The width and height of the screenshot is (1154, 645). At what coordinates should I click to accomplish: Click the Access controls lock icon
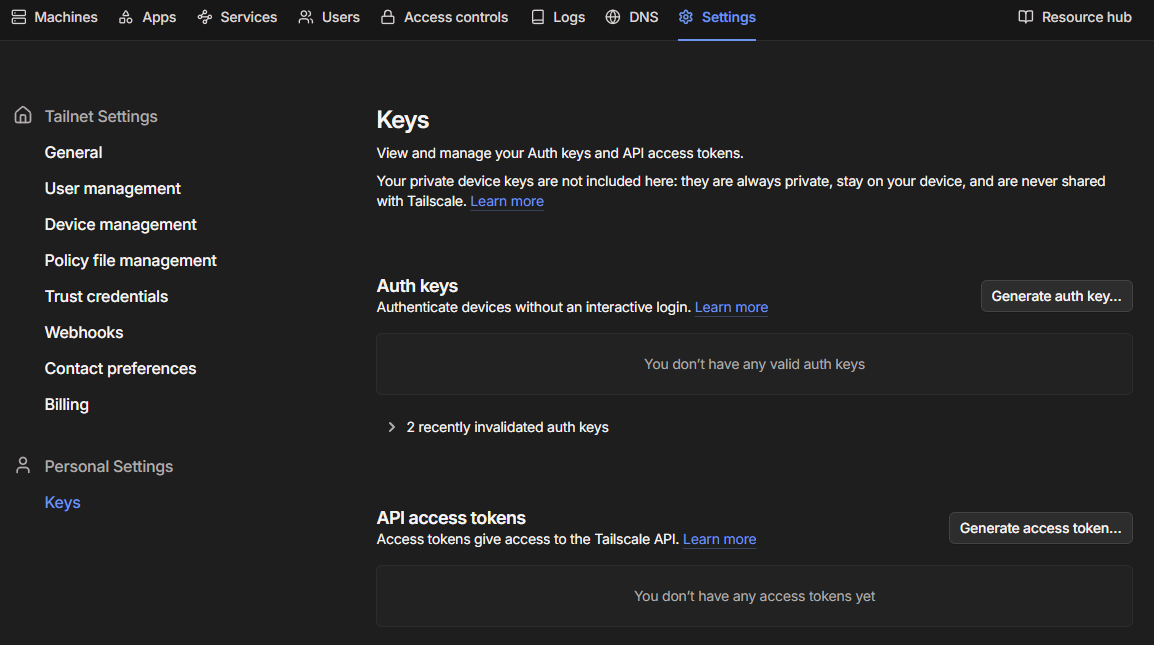point(388,17)
